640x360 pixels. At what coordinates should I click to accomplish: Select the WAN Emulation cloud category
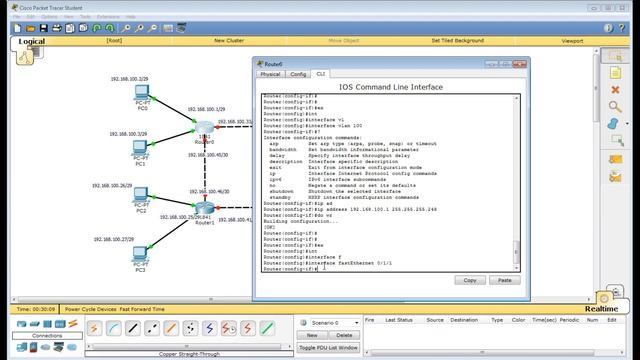coord(45,347)
